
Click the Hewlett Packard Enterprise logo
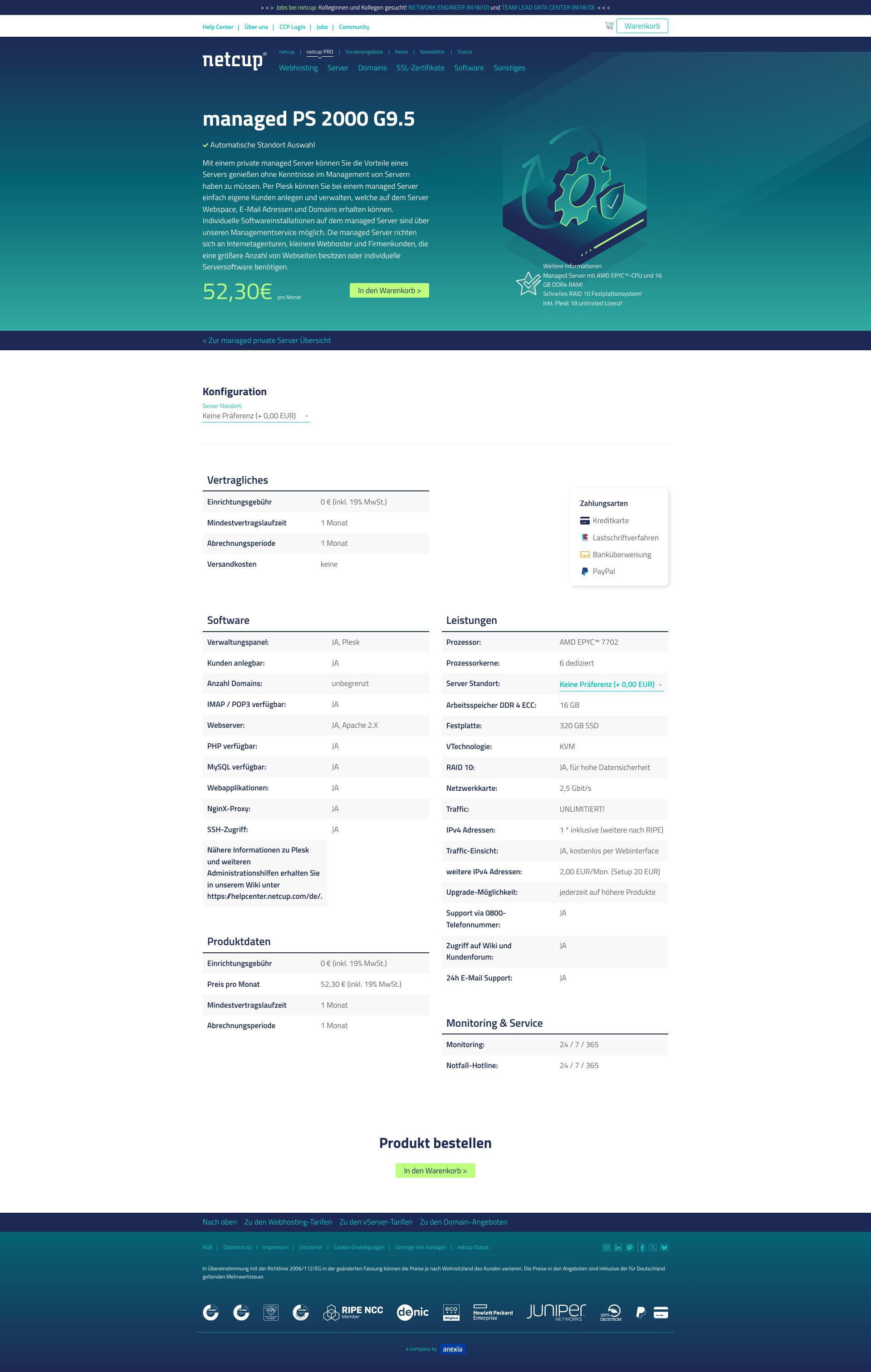[493, 1313]
